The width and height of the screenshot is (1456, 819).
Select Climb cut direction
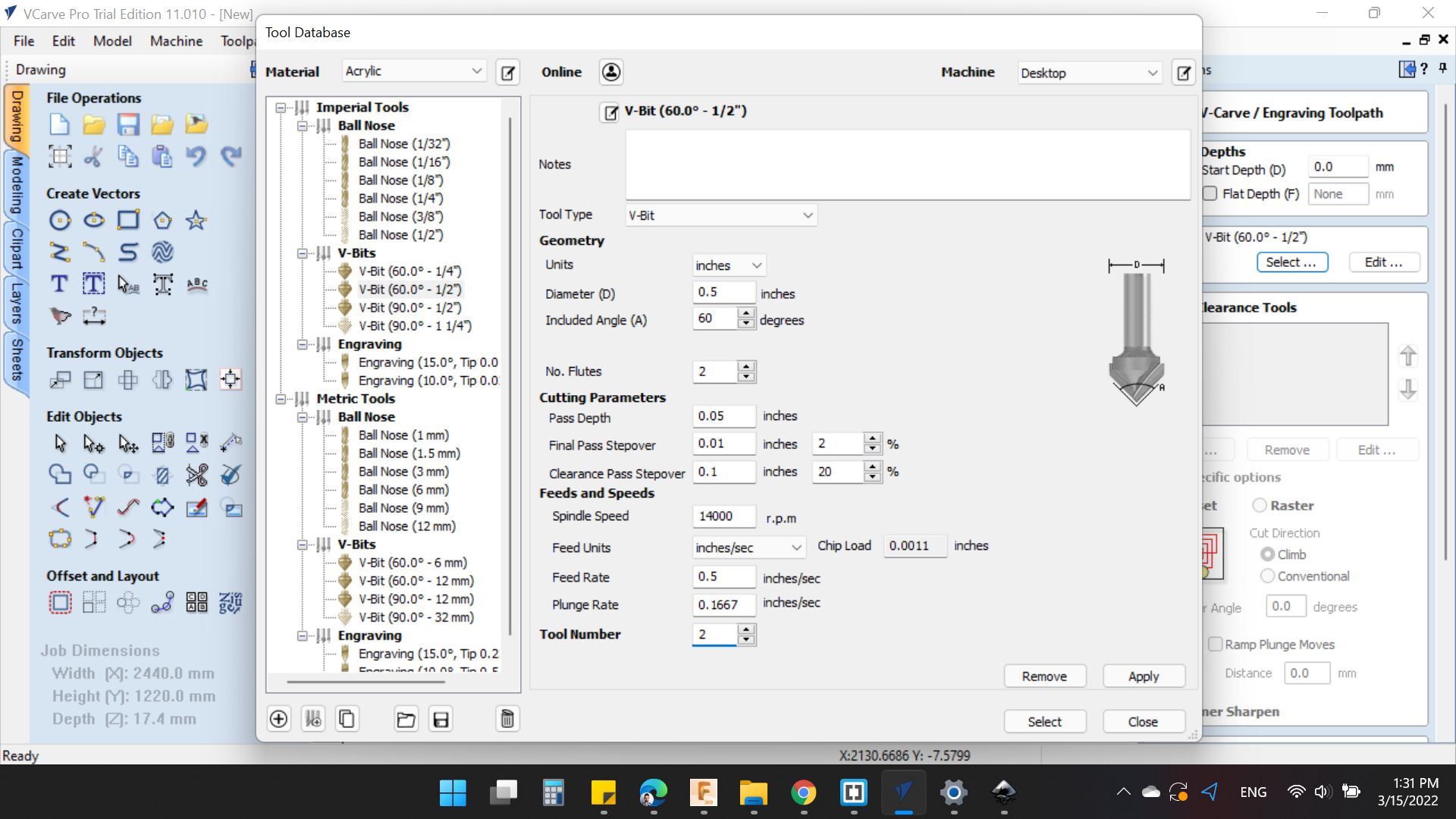pos(1267,554)
